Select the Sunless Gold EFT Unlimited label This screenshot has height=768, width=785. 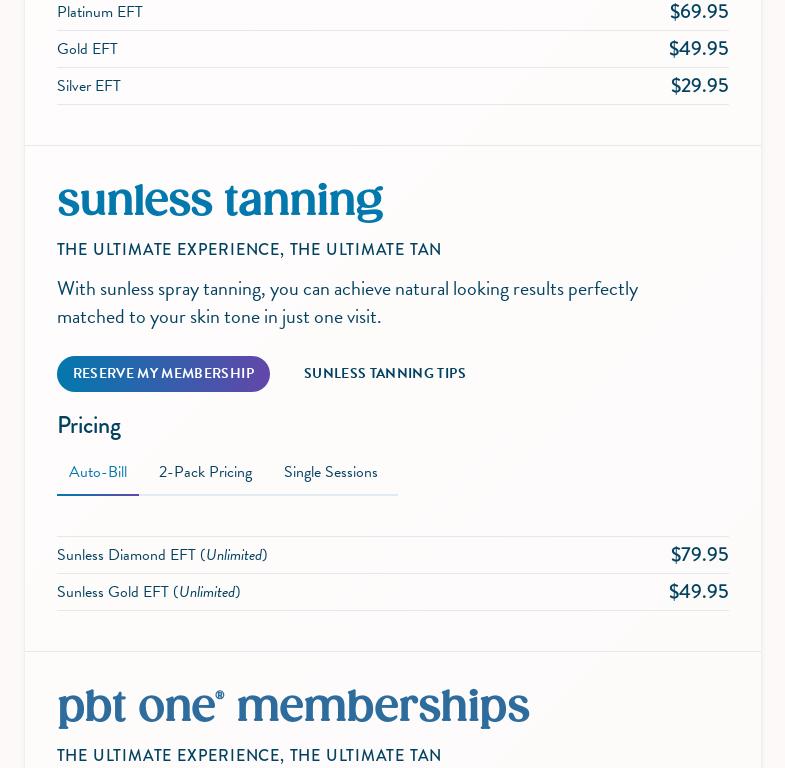tap(148, 592)
